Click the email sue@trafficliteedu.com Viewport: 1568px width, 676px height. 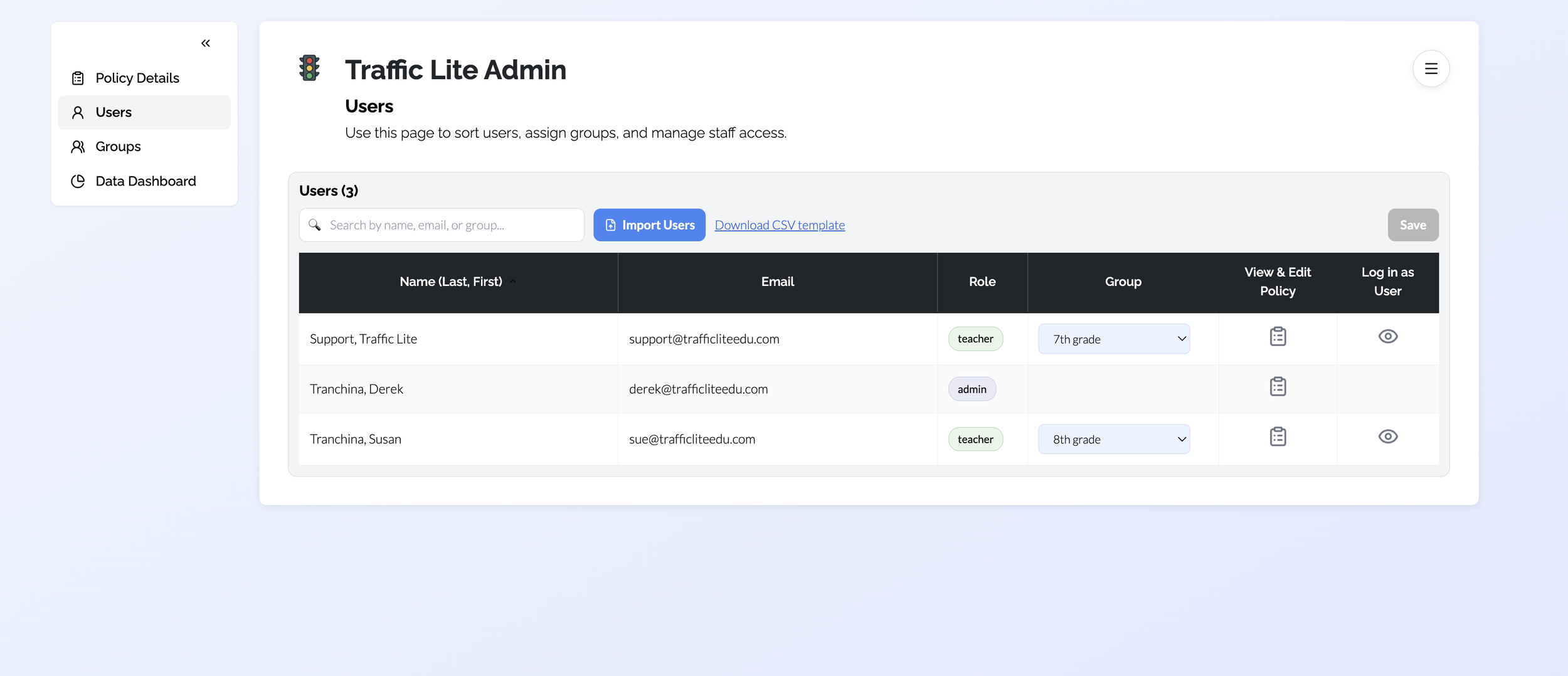692,440
